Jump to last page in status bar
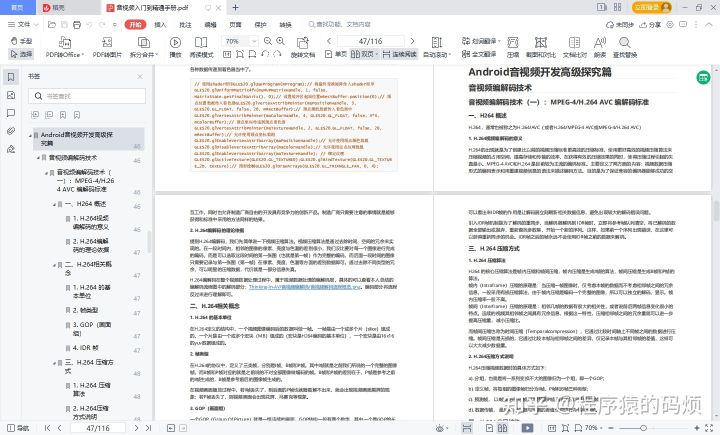Image resolution: width=720 pixels, height=435 pixels. coord(148,428)
